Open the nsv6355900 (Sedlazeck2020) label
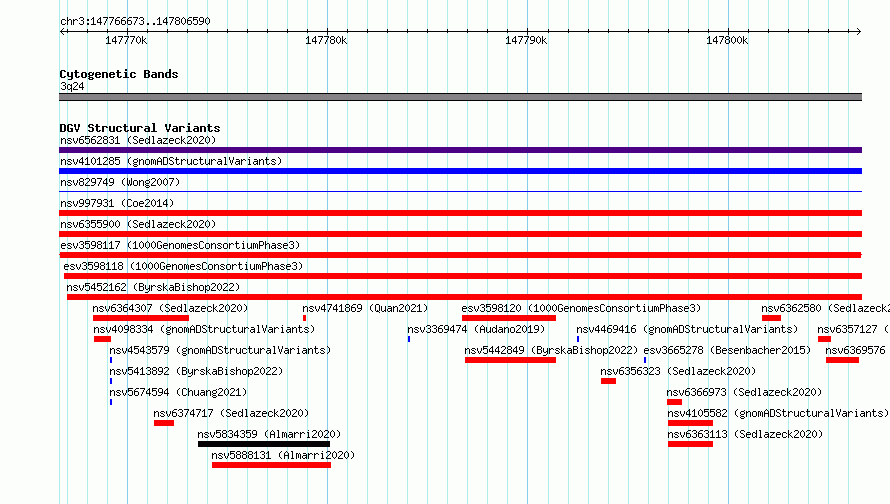The height and width of the screenshot is (504, 890). [x=138, y=224]
